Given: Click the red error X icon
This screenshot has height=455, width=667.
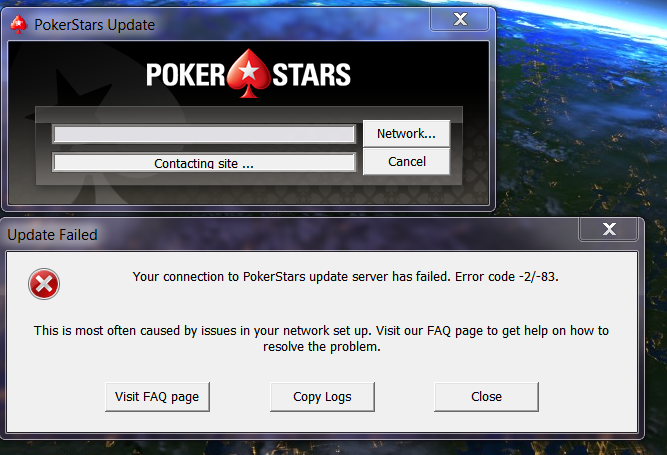Looking at the screenshot, I should point(44,284).
